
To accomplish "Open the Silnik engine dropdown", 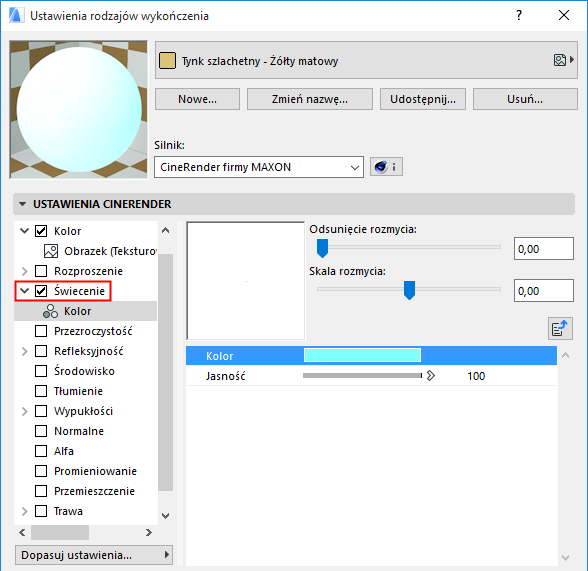I will (259, 167).
